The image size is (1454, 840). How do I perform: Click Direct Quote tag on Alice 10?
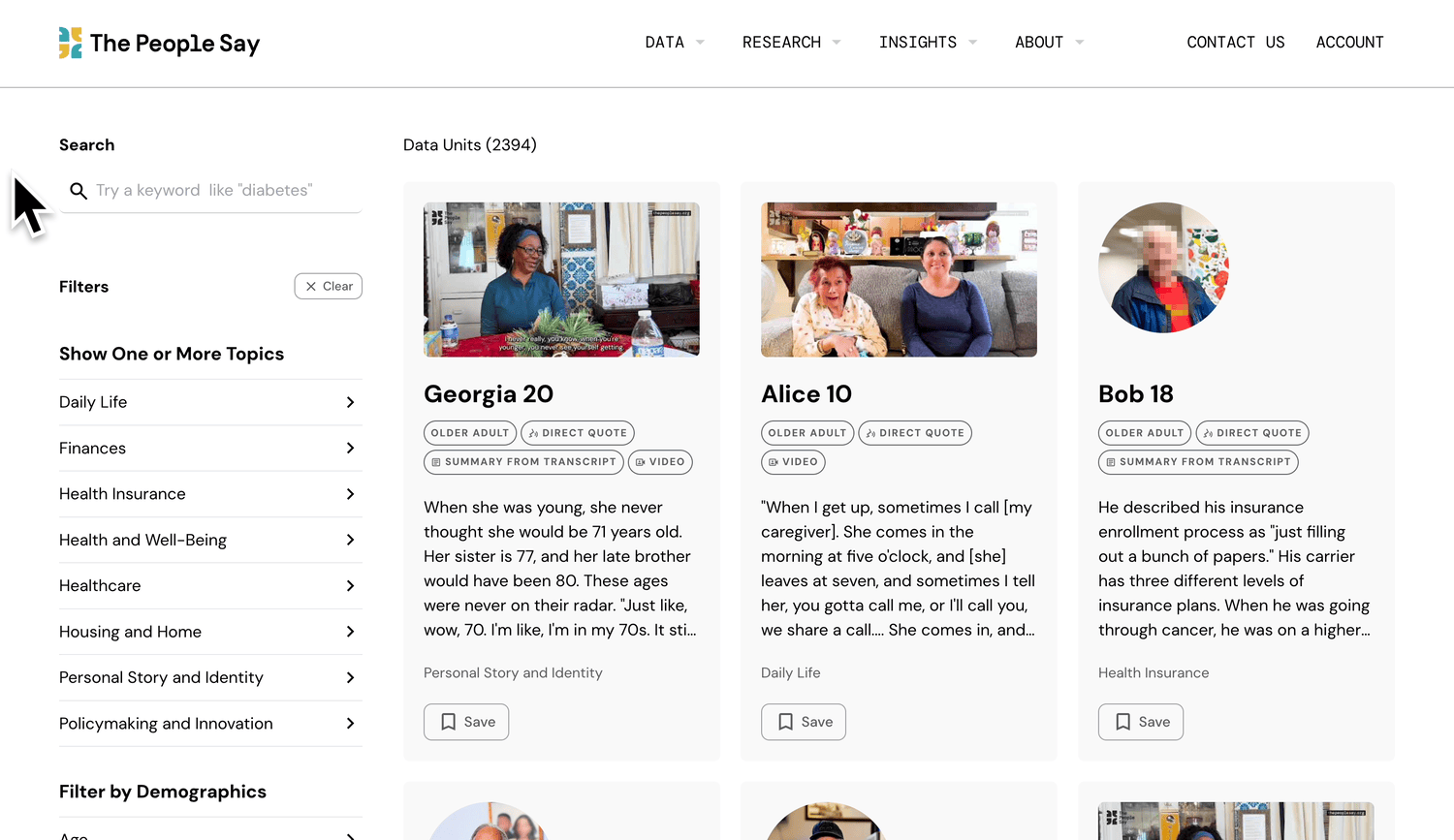[915, 433]
